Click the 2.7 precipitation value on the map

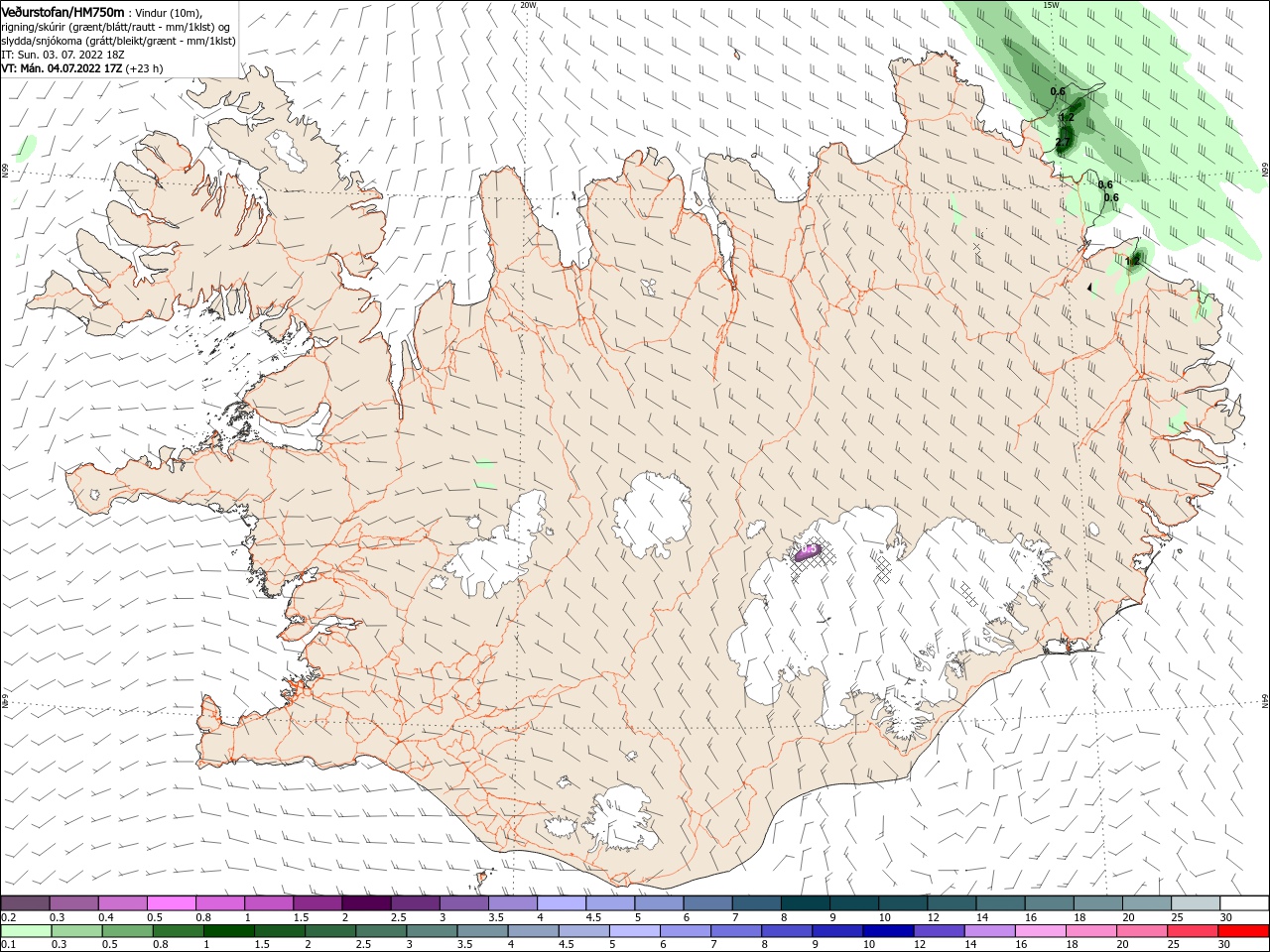pos(1063,144)
